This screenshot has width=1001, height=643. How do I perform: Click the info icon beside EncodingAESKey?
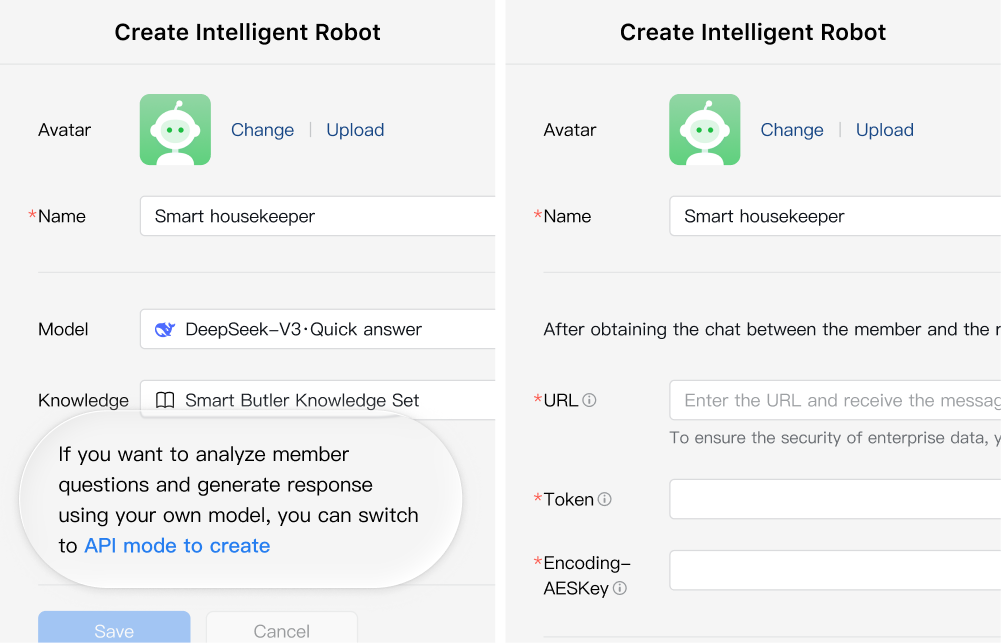(x=620, y=589)
